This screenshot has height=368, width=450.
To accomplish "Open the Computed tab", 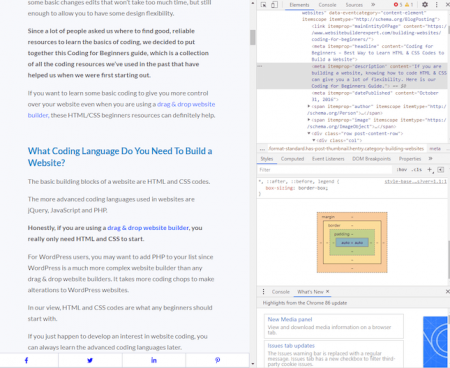I will (292, 159).
